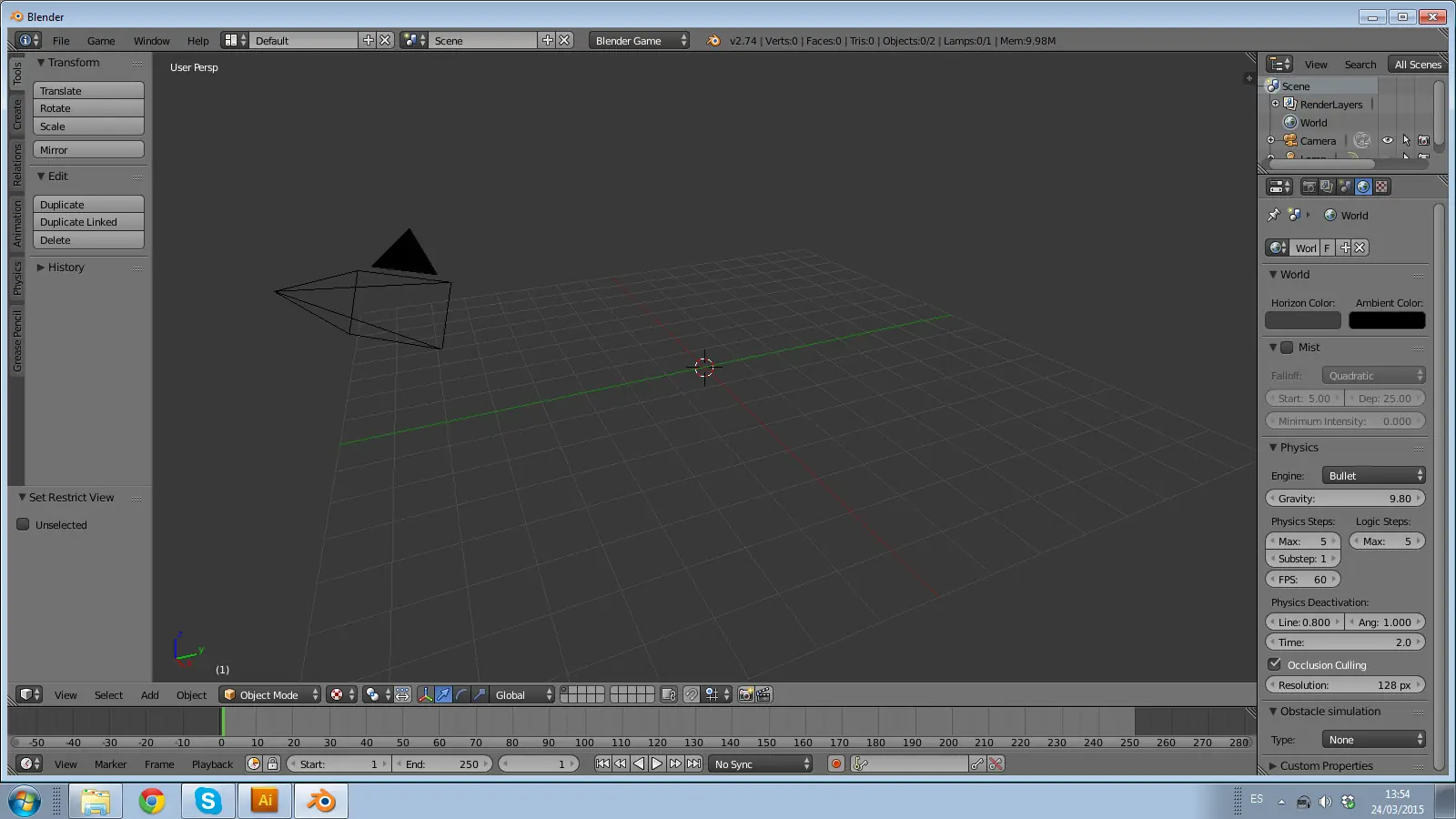Click the Gravity value slider
Image resolution: width=1456 pixels, height=819 pixels.
pyautogui.click(x=1345, y=498)
